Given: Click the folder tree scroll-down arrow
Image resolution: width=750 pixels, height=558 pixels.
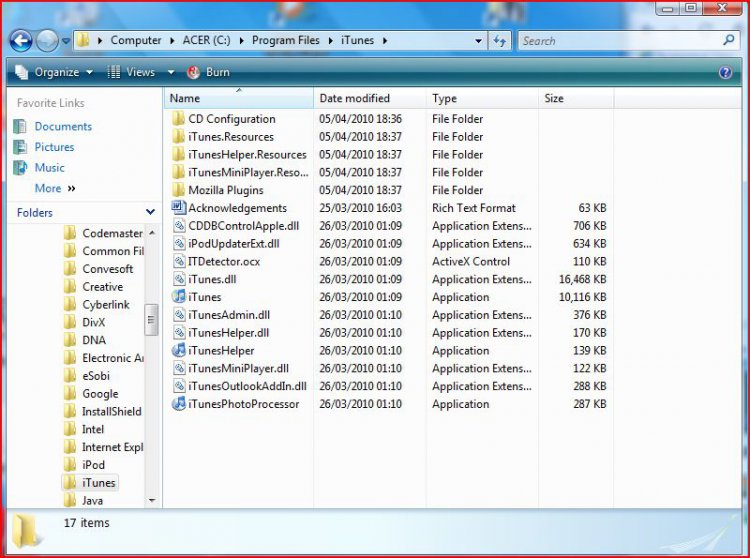Looking at the screenshot, I should 152,501.
